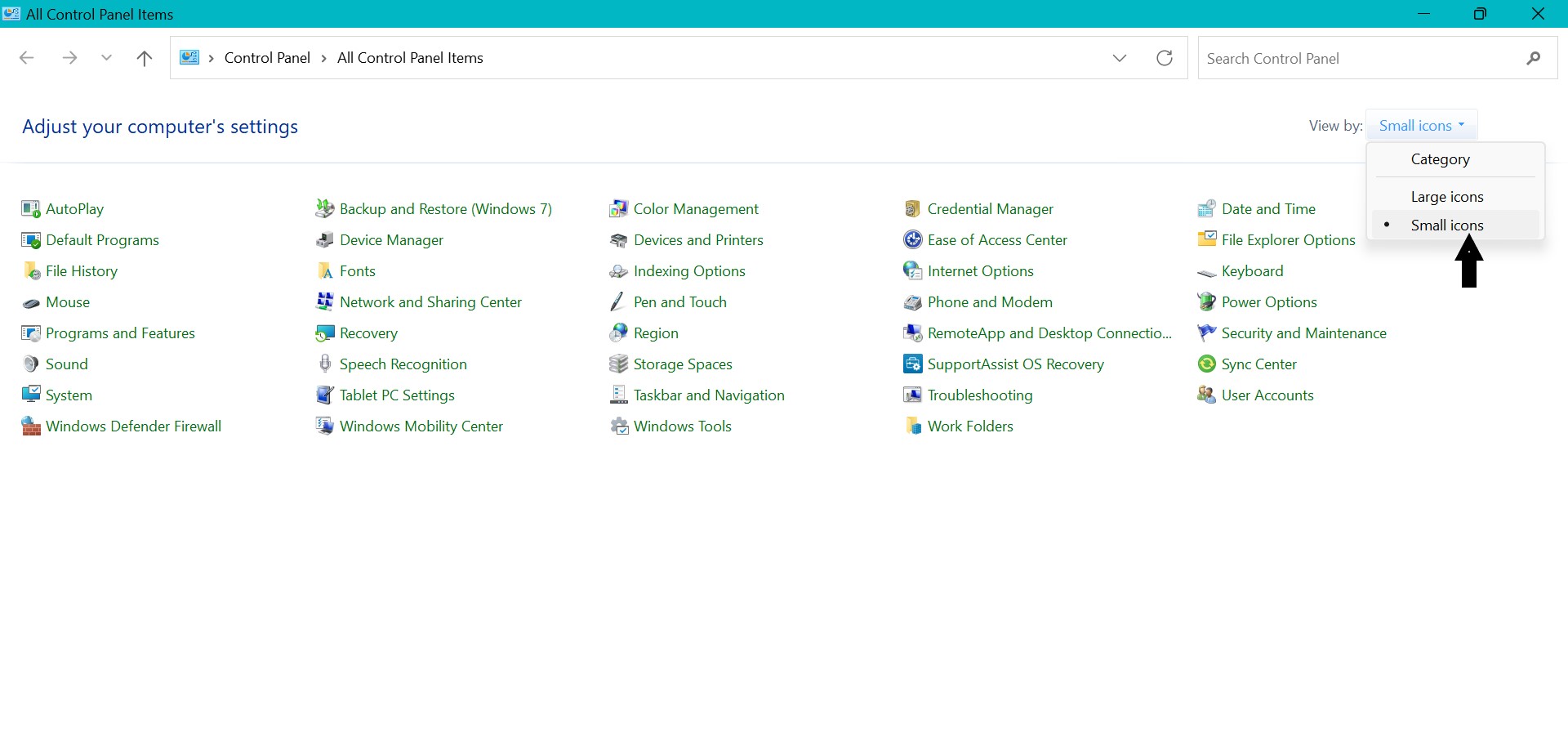Viewport: 1568px width, 750px height.
Task: Open the AutoPlay icon
Action: [x=31, y=209]
